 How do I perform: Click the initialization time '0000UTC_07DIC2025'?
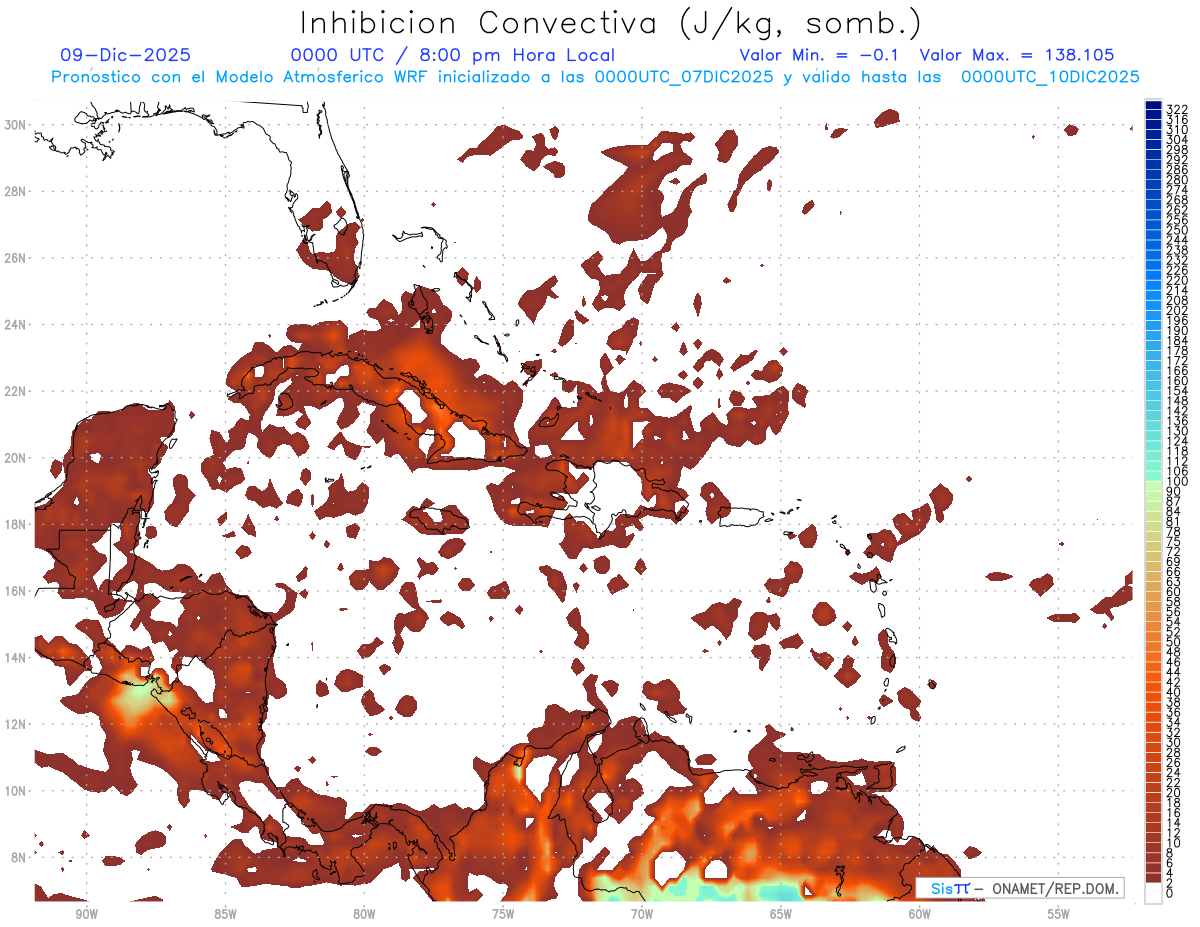pos(683,77)
